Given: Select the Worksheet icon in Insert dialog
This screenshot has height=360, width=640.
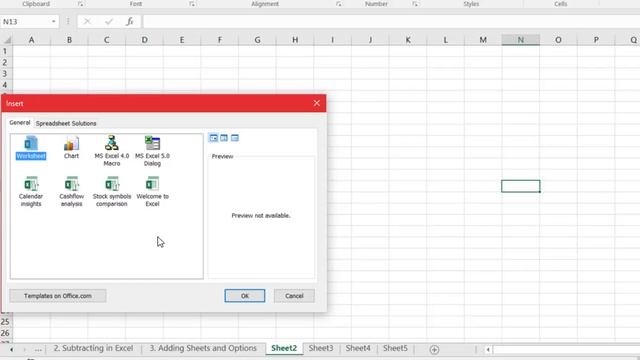Looking at the screenshot, I should click(31, 148).
